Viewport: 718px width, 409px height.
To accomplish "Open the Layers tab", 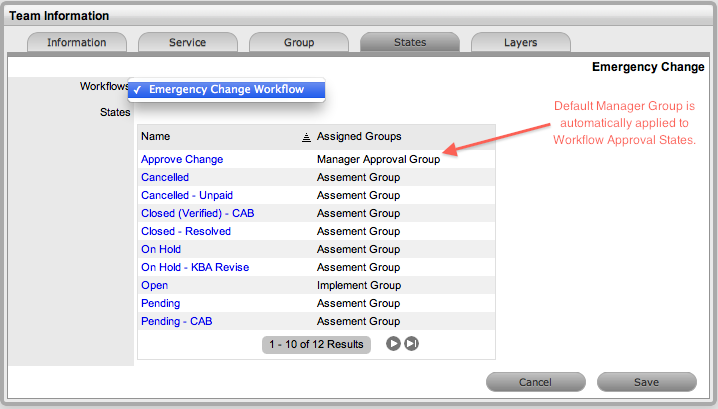I will 520,43.
